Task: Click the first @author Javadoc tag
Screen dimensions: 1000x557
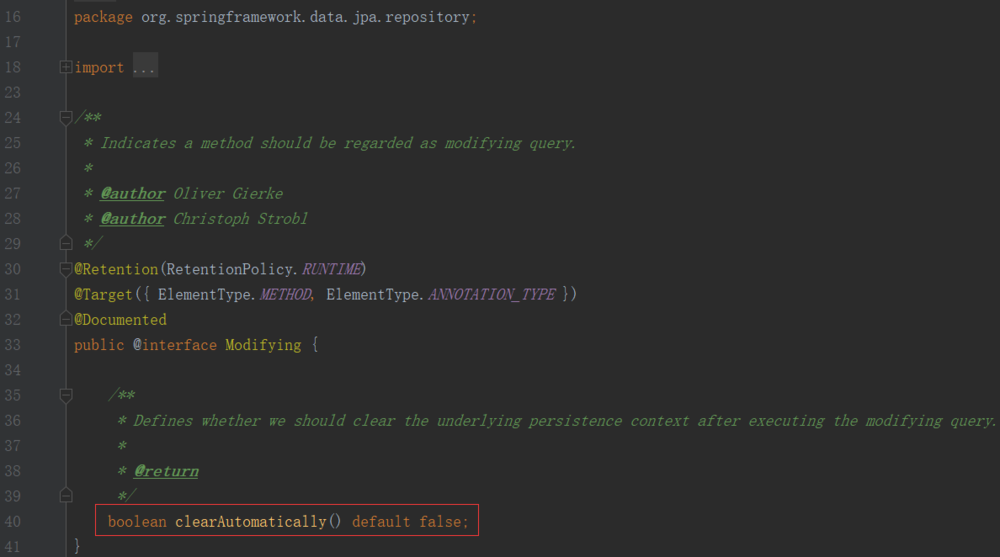Action: pyautogui.click(x=133, y=193)
